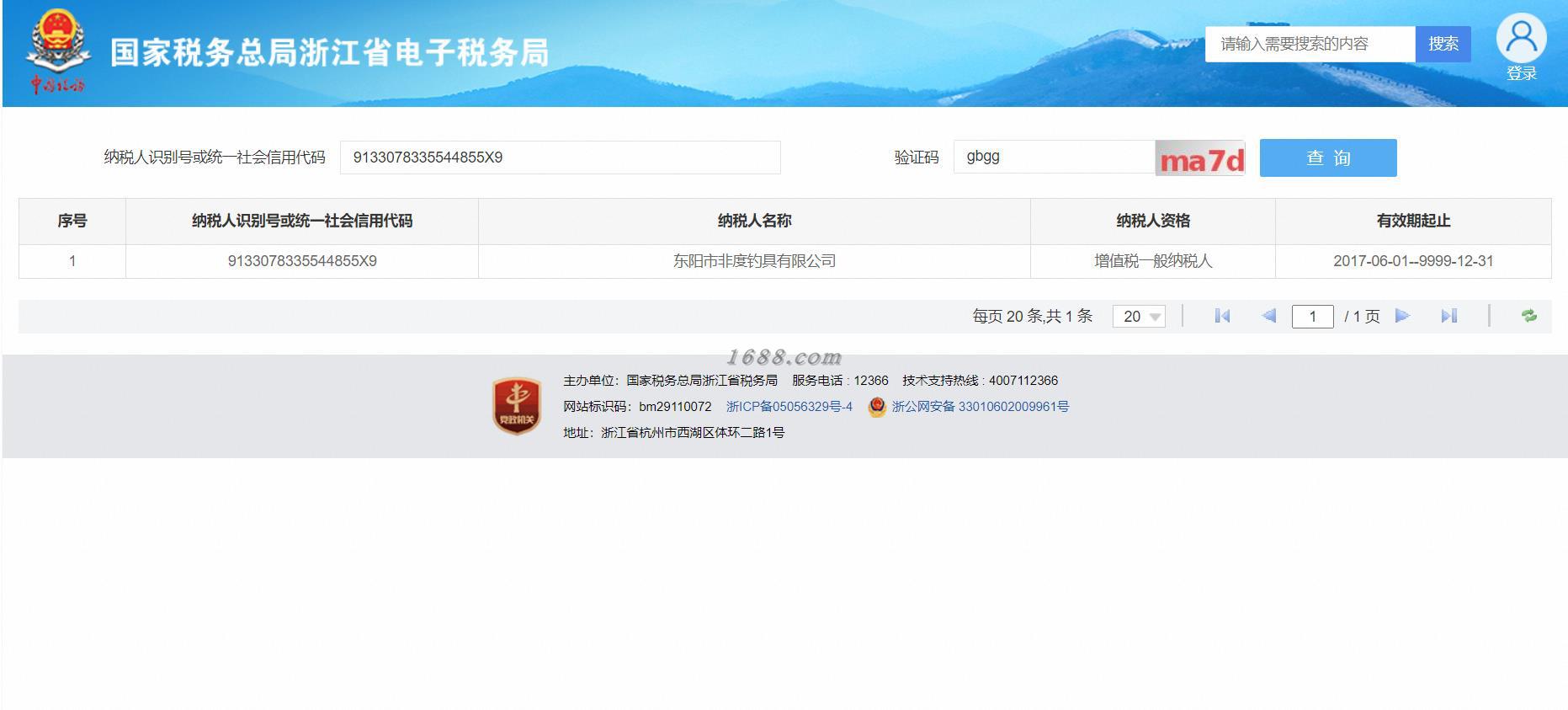
Task: Click the 查询 query button
Action: point(1328,157)
